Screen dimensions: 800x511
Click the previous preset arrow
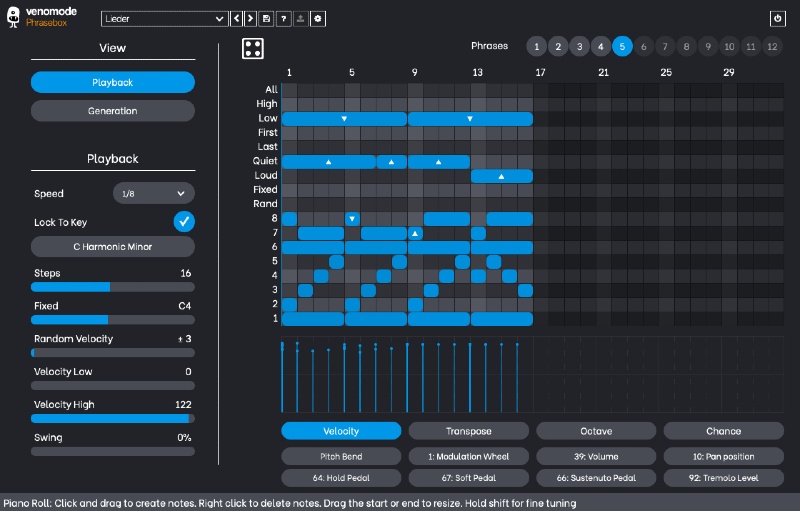(237, 19)
